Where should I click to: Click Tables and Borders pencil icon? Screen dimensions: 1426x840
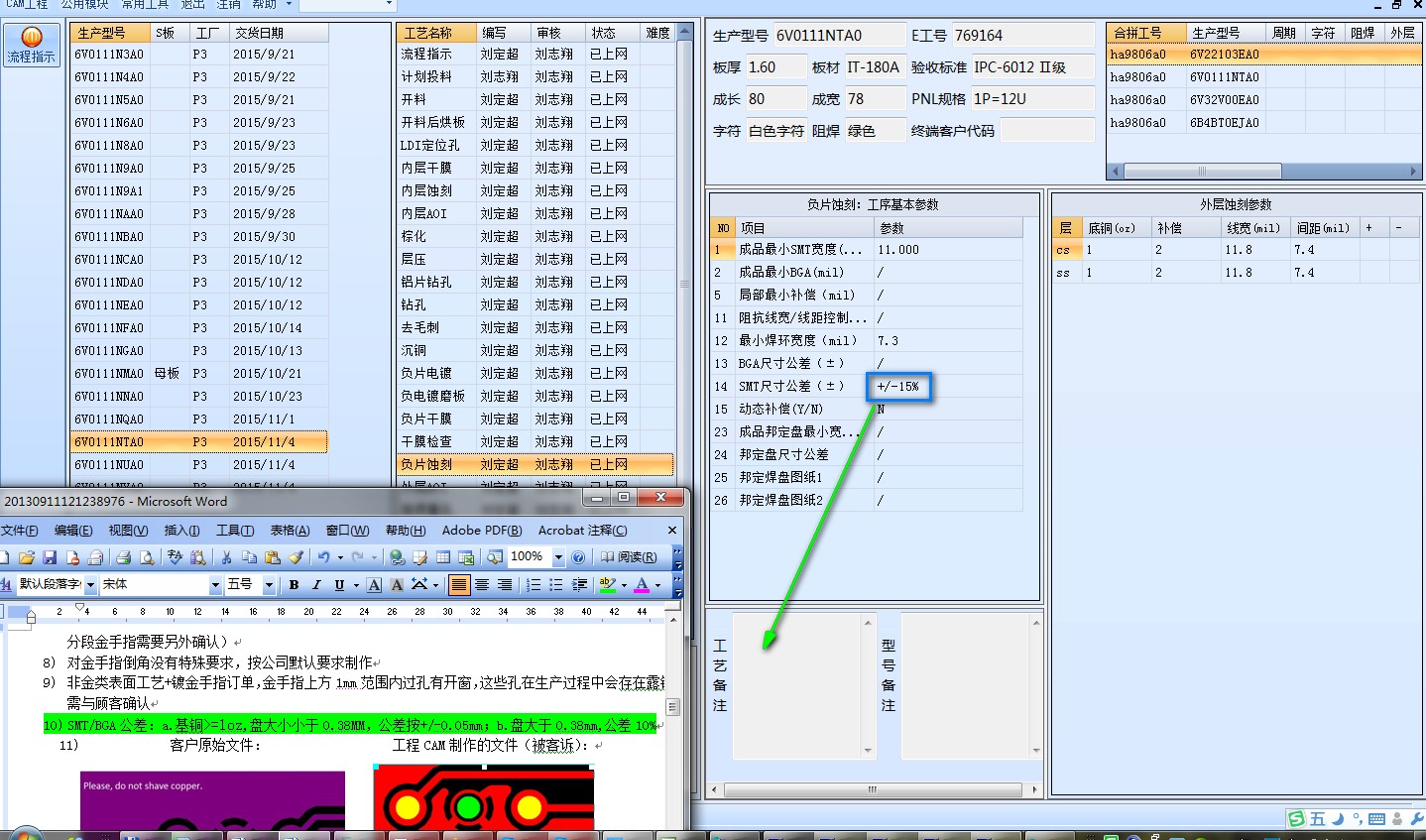pyautogui.click(x=419, y=557)
